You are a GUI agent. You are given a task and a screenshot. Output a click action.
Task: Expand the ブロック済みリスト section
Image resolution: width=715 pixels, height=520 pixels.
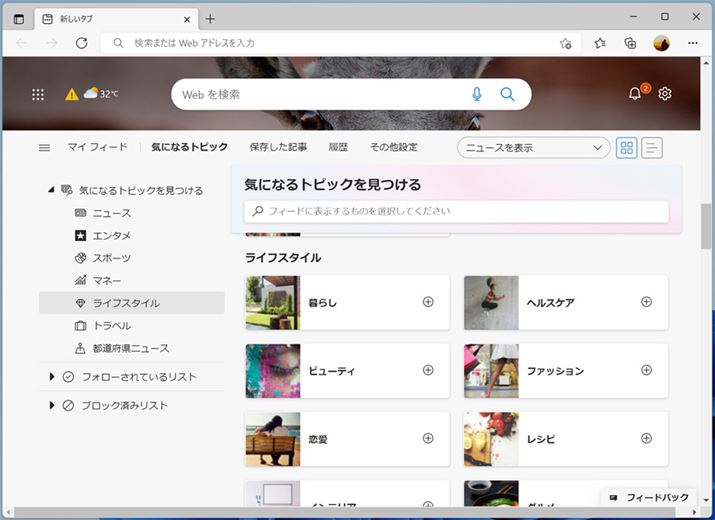coord(52,405)
